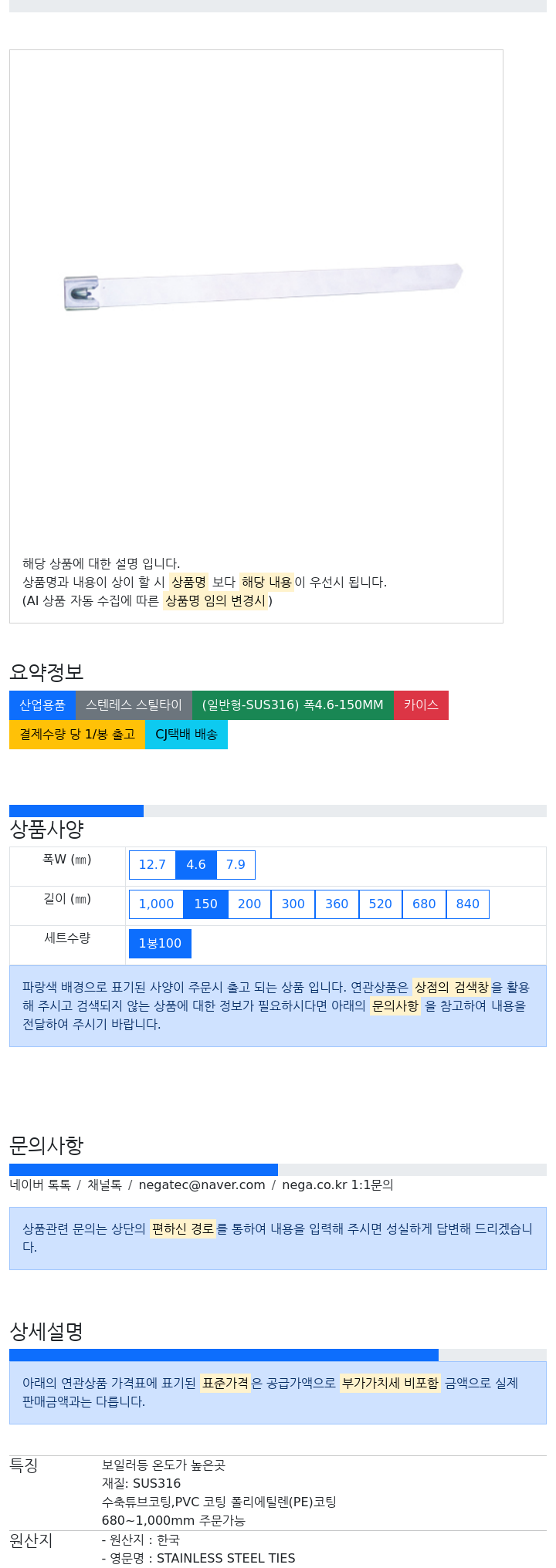Click the negatec@naver.com email contact

click(x=202, y=1185)
